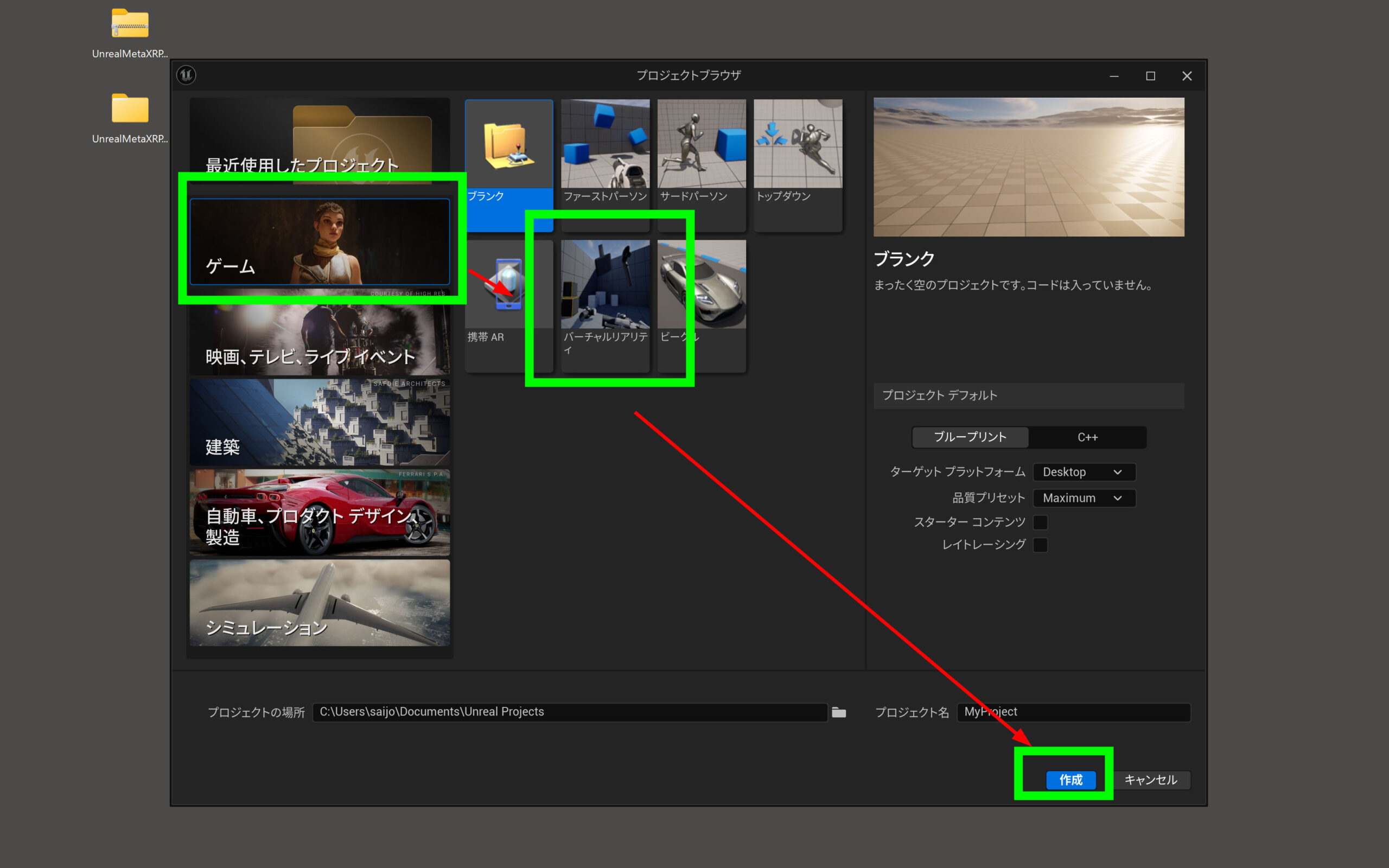
Task: Switch project type to C++
Action: tap(1087, 437)
